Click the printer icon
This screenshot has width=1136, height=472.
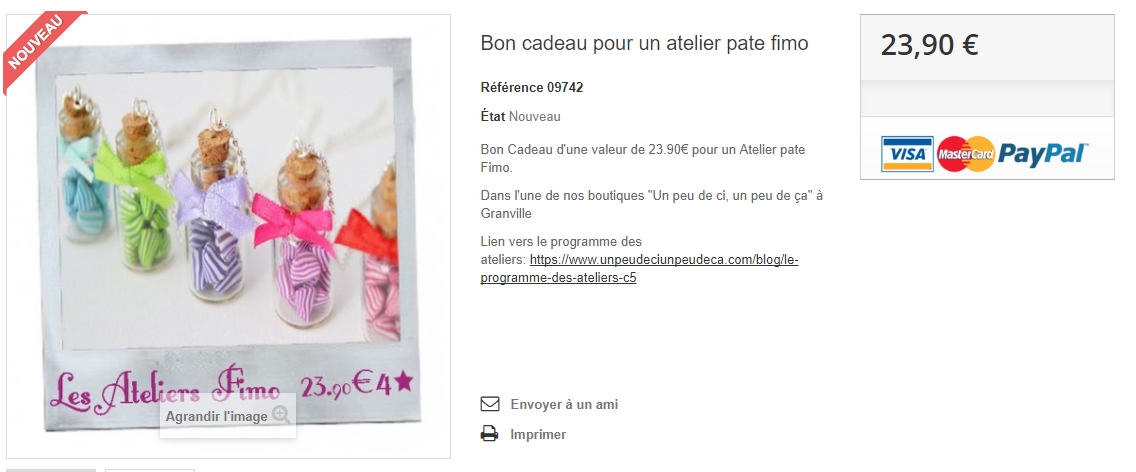490,434
